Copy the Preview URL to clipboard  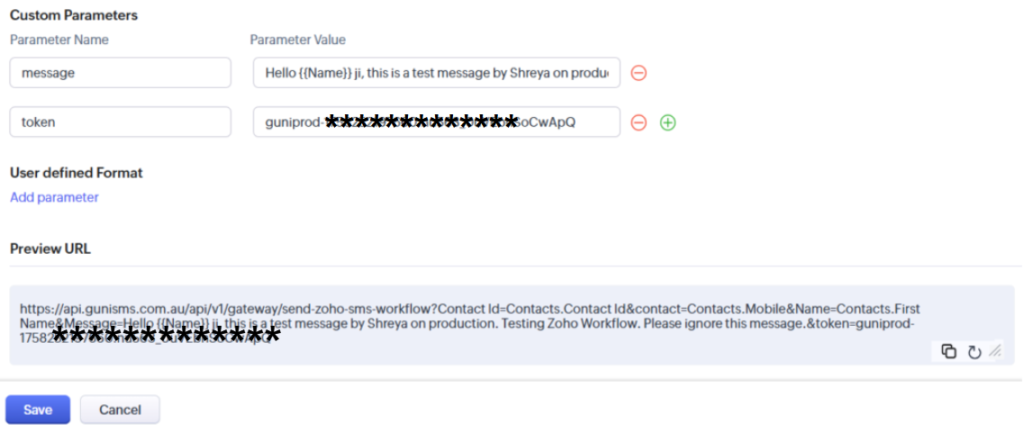tap(949, 351)
